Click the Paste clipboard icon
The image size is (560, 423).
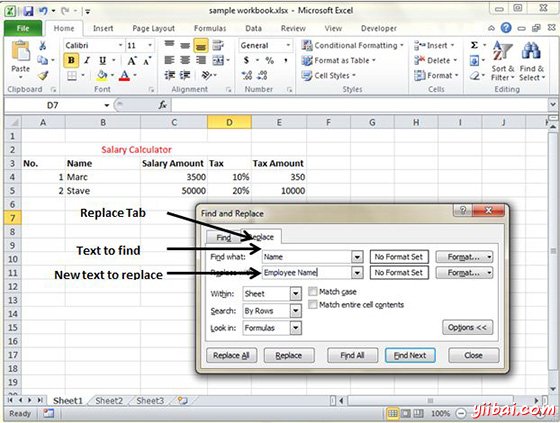pos(20,51)
